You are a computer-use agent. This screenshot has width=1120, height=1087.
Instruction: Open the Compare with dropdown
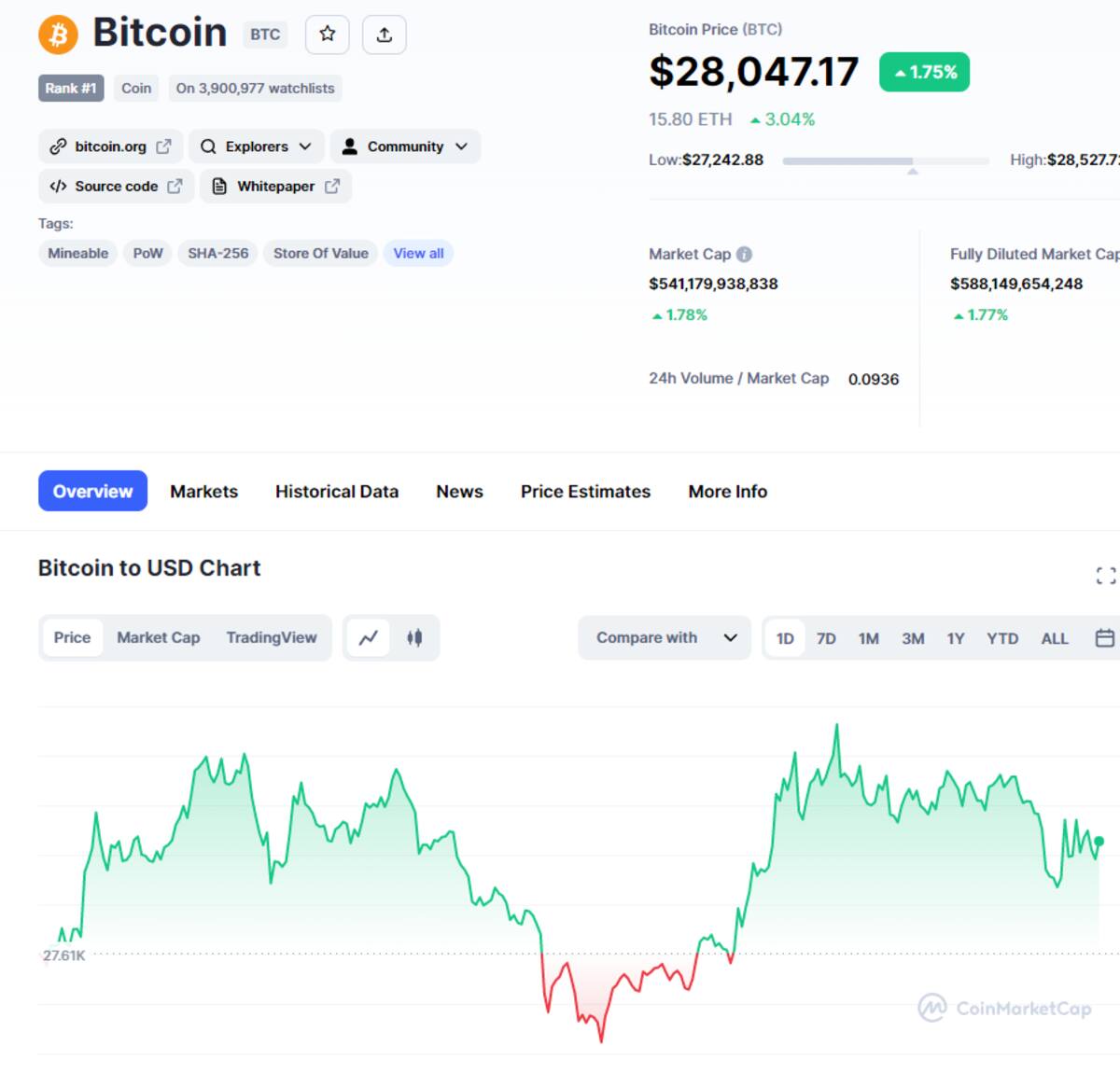tap(665, 637)
